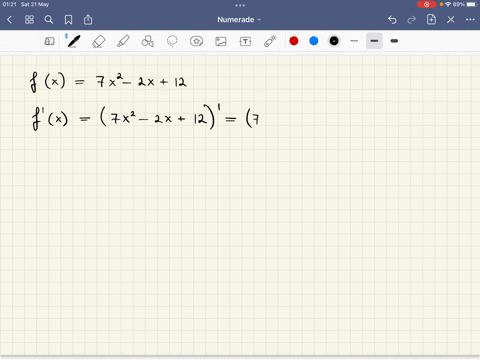This screenshot has width=480, height=360.
Task: Select the Pen tool
Action: pos(73,41)
